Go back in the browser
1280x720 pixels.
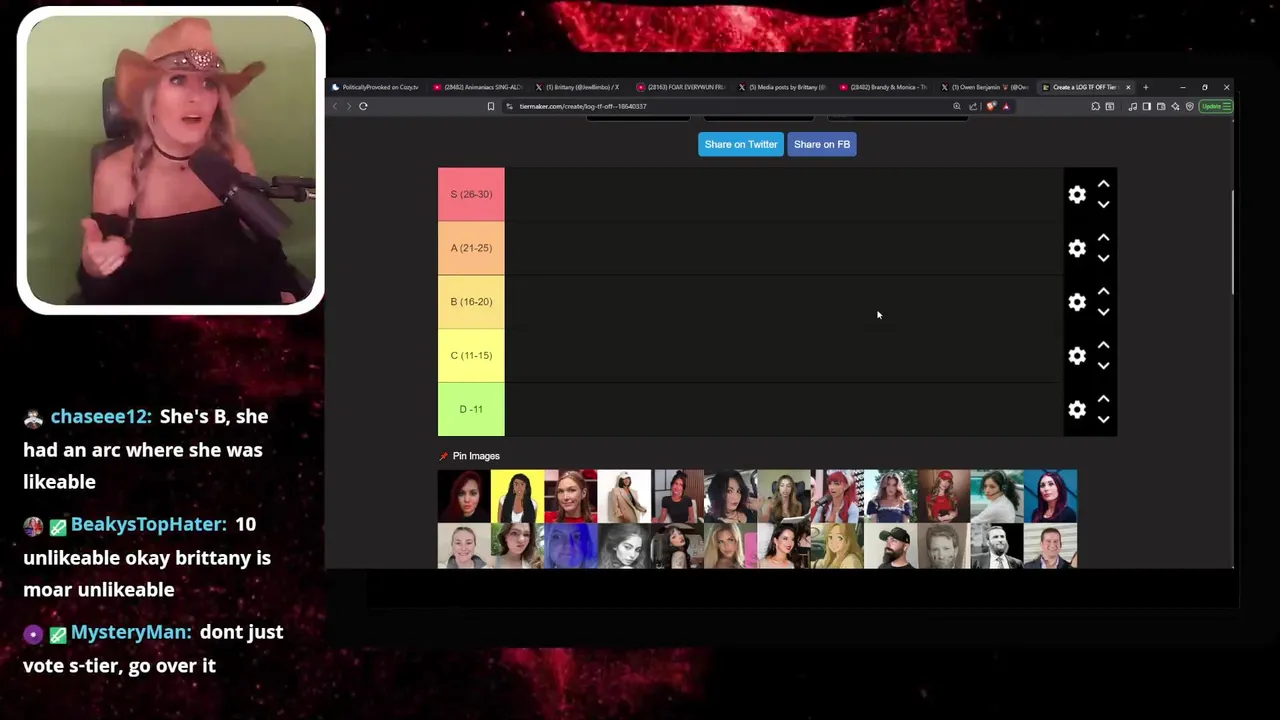point(335,106)
